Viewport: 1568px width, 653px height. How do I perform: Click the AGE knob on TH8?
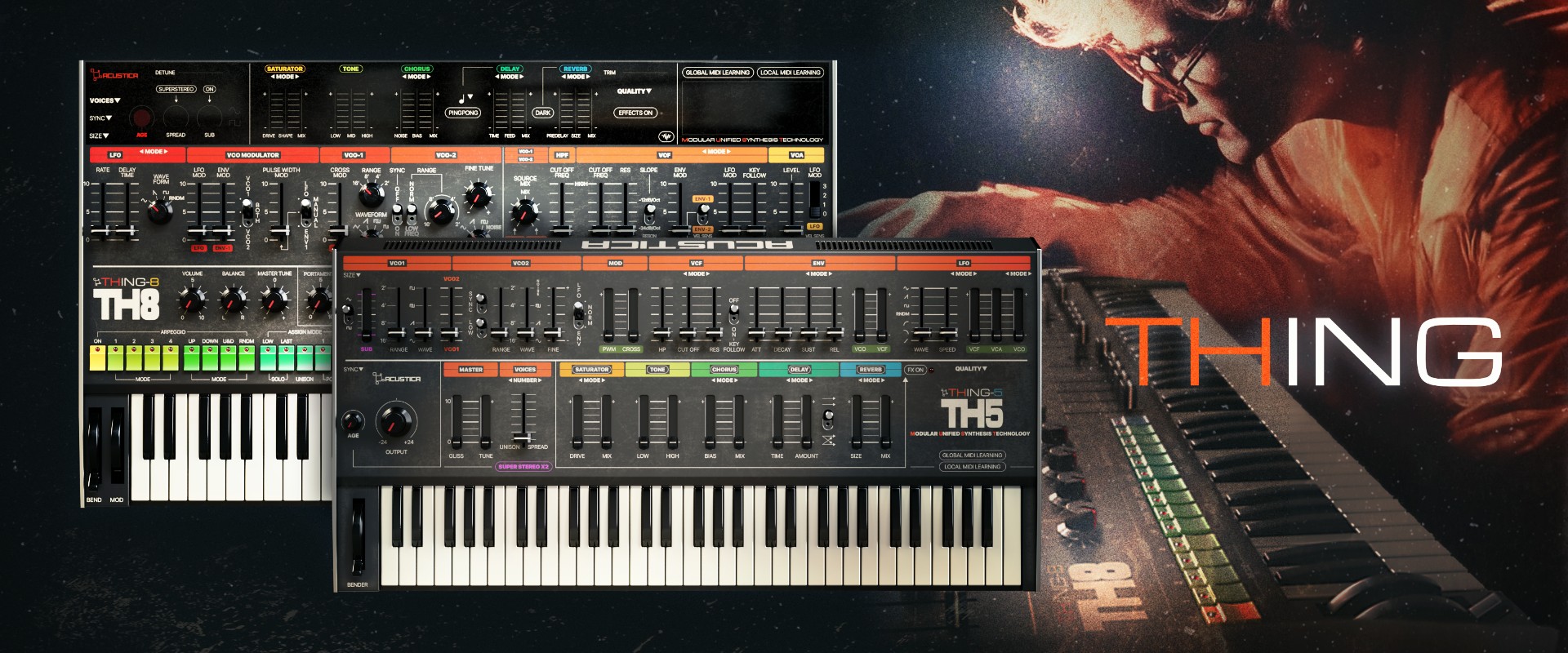(141, 118)
